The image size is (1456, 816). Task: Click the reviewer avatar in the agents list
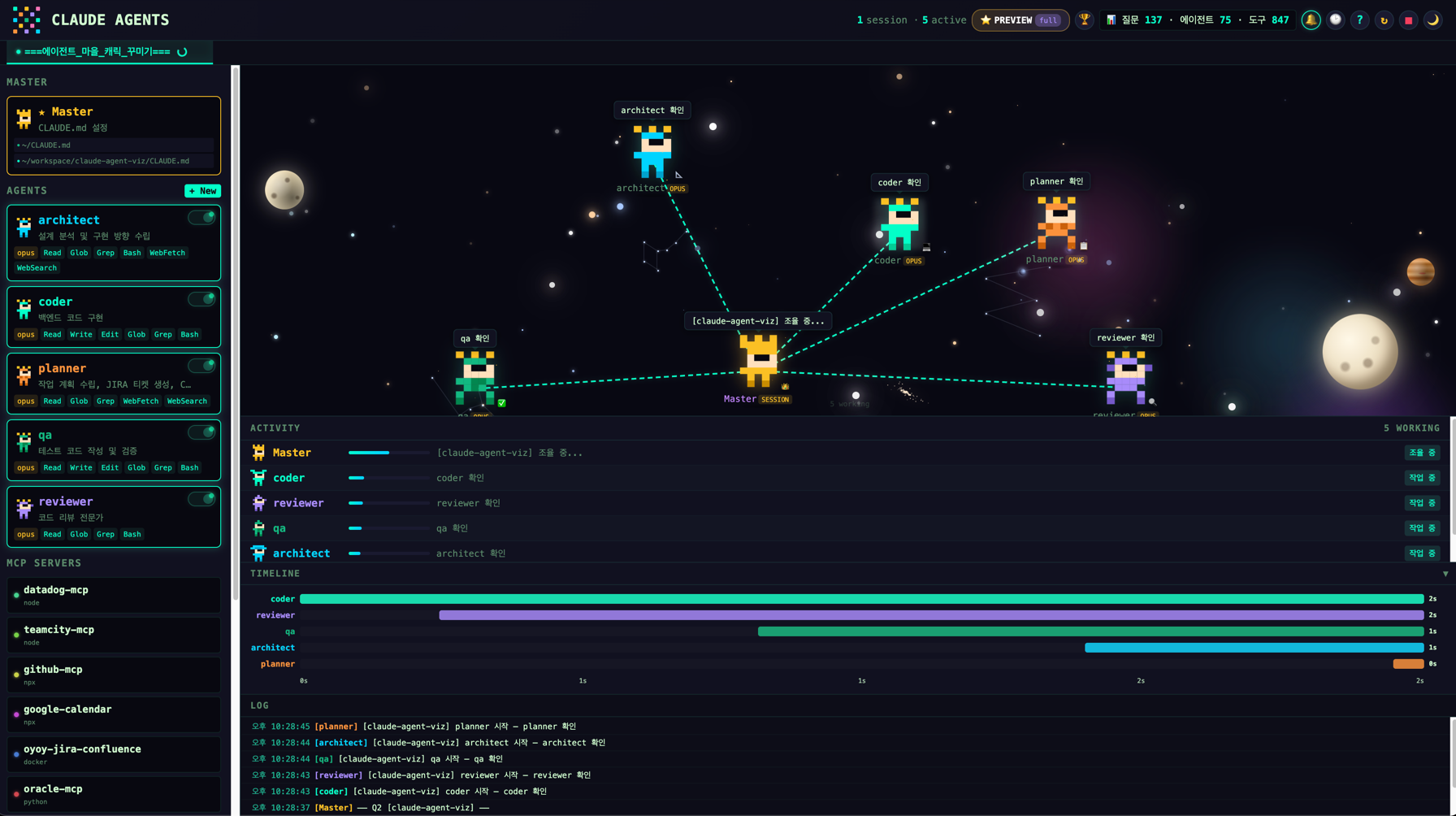24,508
